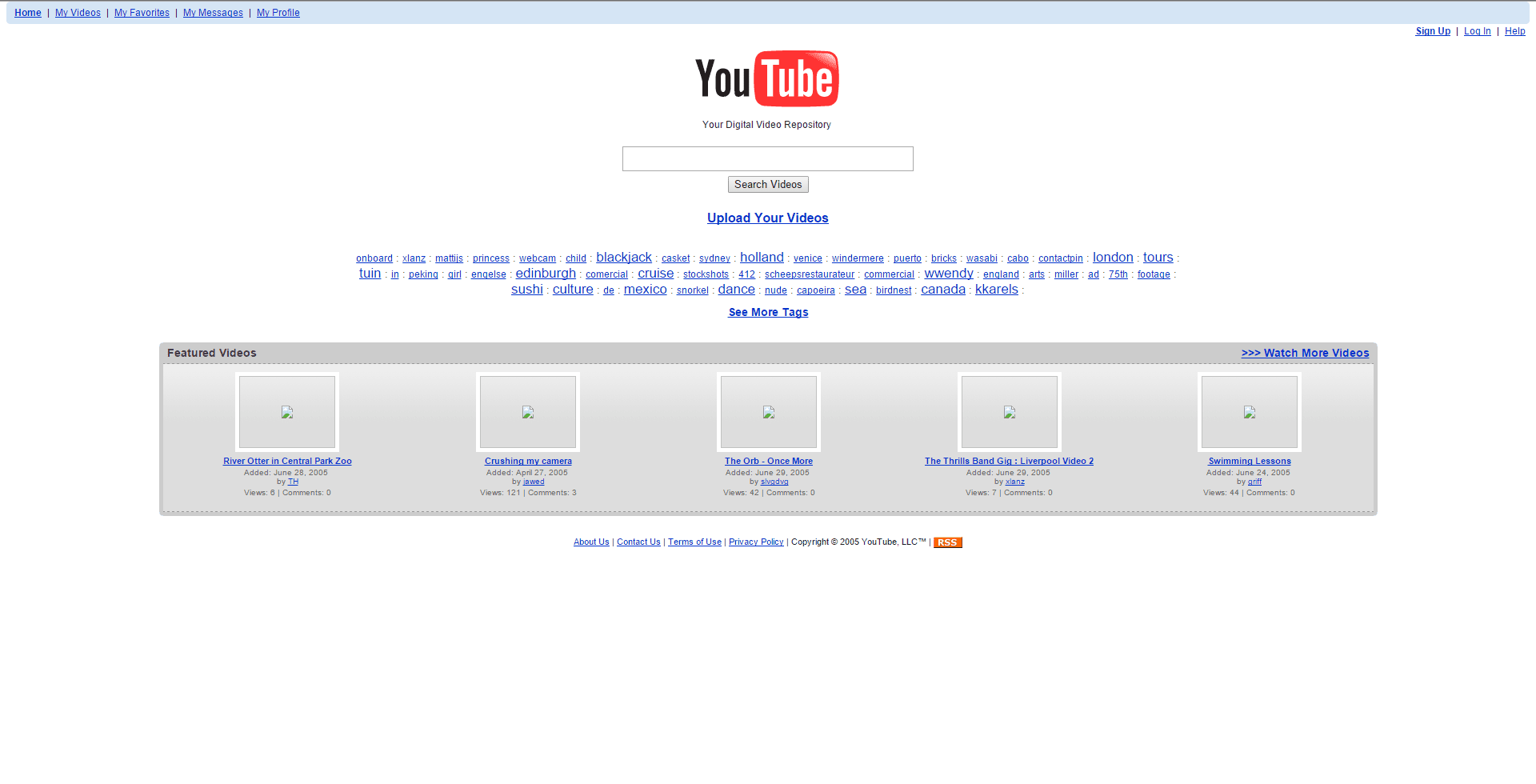Image resolution: width=1536 pixels, height=784 pixels.
Task: Open the My Favorites page
Action: click(141, 13)
